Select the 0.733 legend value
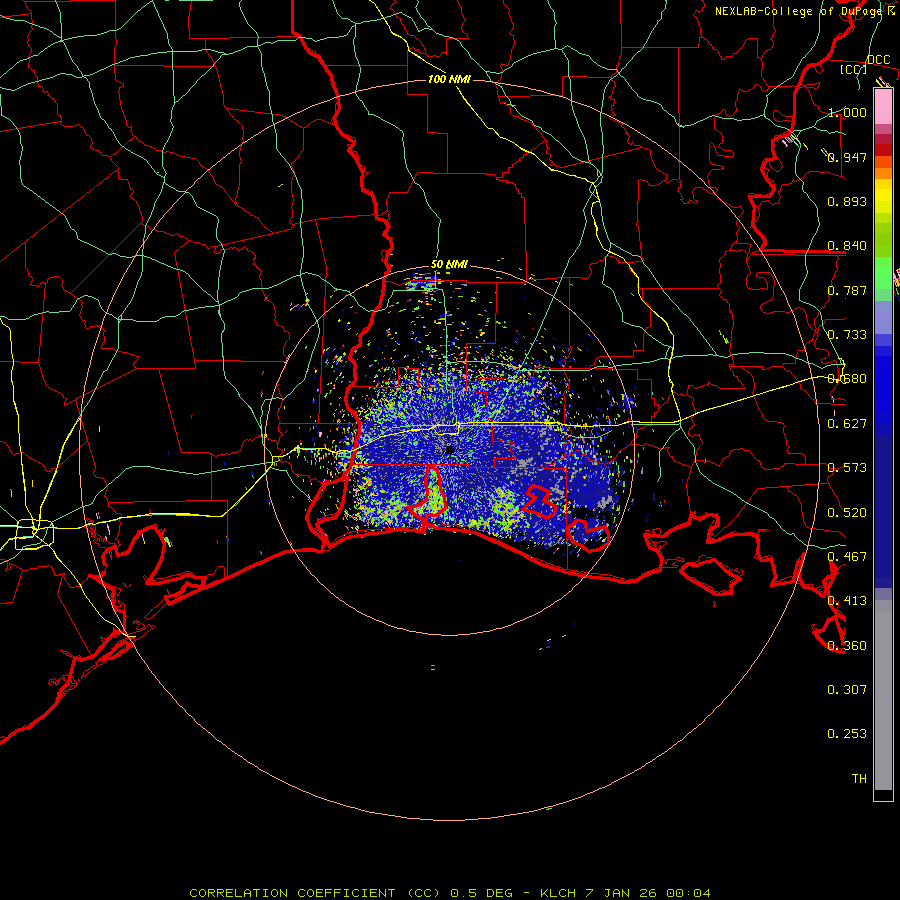The image size is (900, 900). pyautogui.click(x=847, y=335)
